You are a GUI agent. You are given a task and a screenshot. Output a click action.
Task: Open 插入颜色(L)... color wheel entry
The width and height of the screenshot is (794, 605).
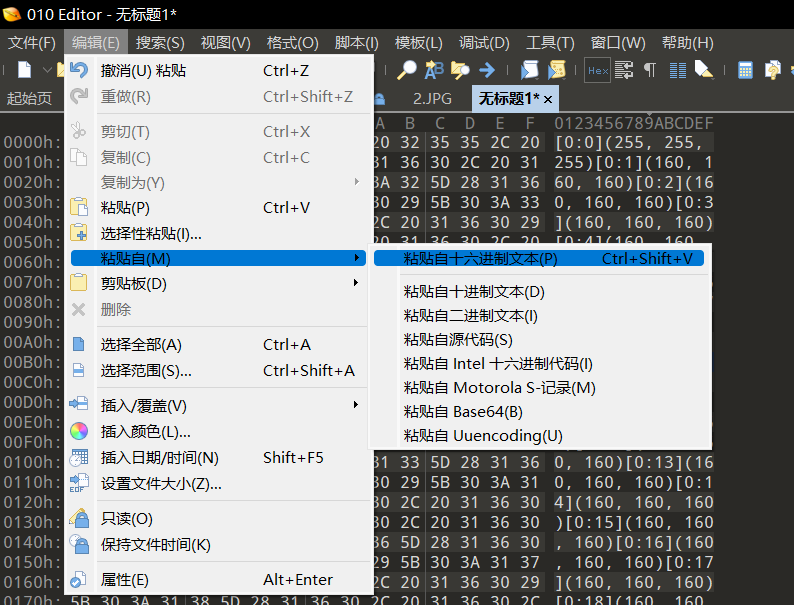pos(218,432)
